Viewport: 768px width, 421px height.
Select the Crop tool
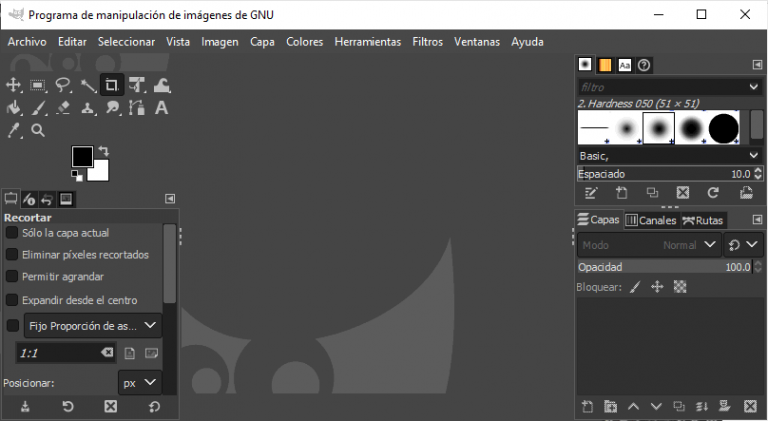coord(112,85)
